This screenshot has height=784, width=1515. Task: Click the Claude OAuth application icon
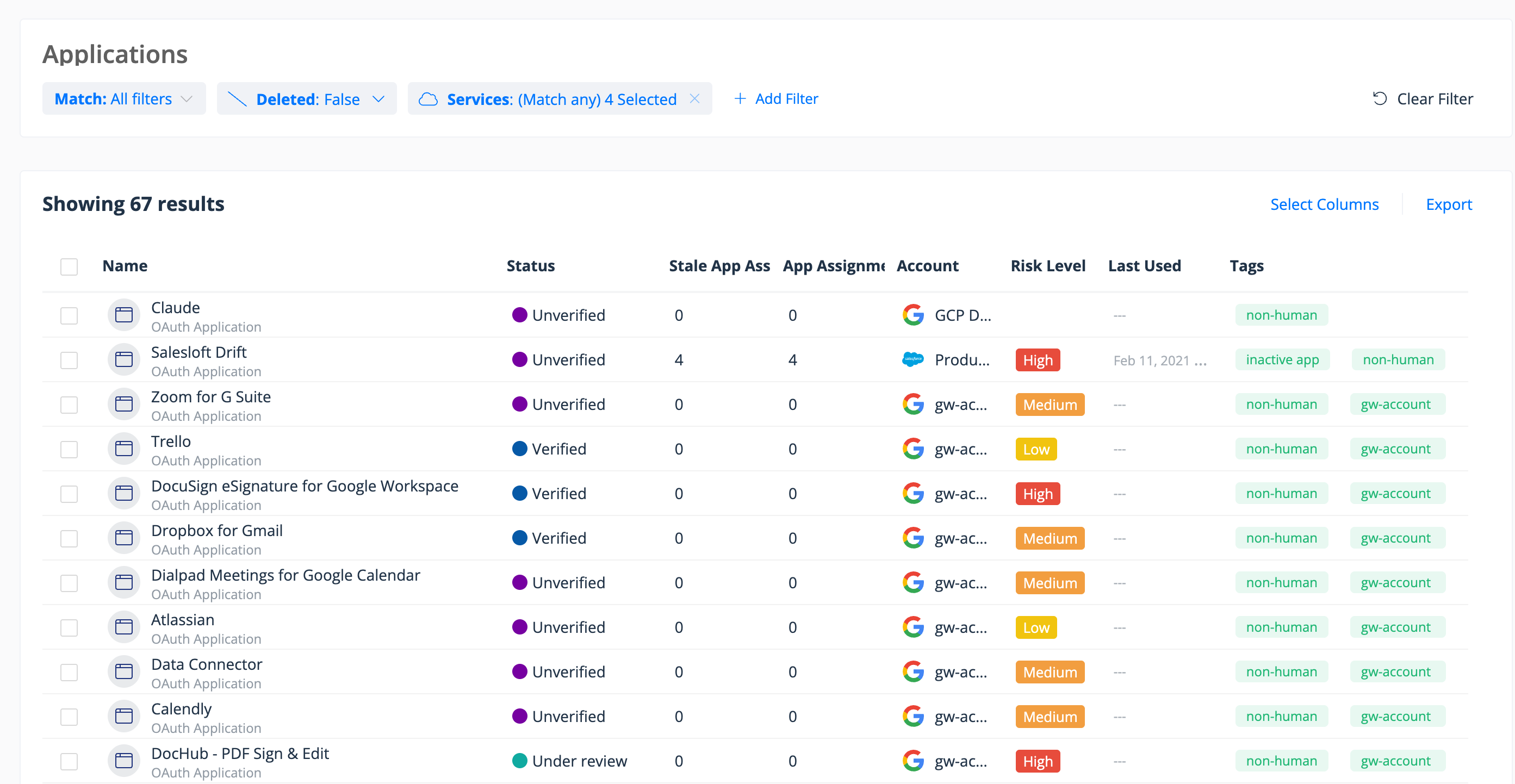click(x=123, y=315)
